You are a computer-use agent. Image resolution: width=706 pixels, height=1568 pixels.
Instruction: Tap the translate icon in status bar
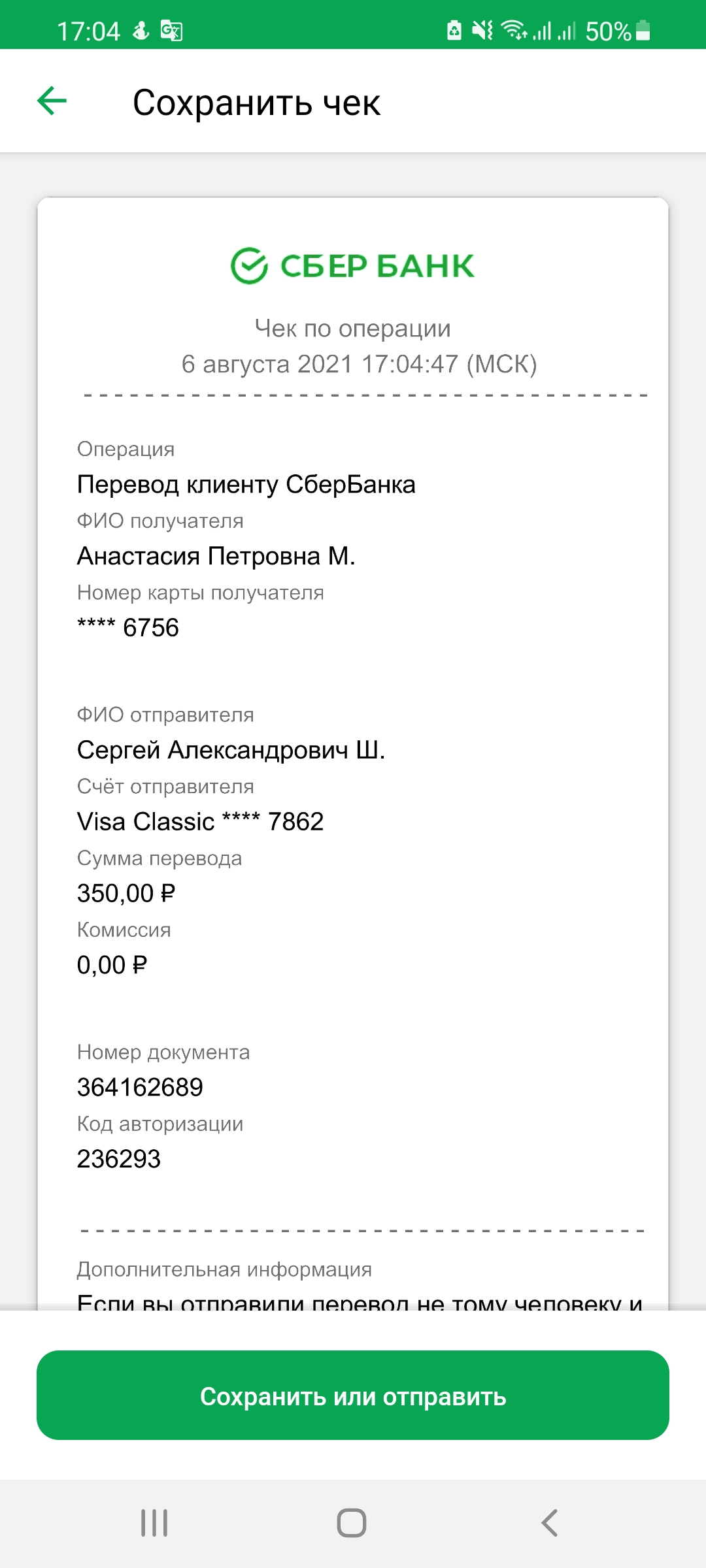[x=171, y=31]
